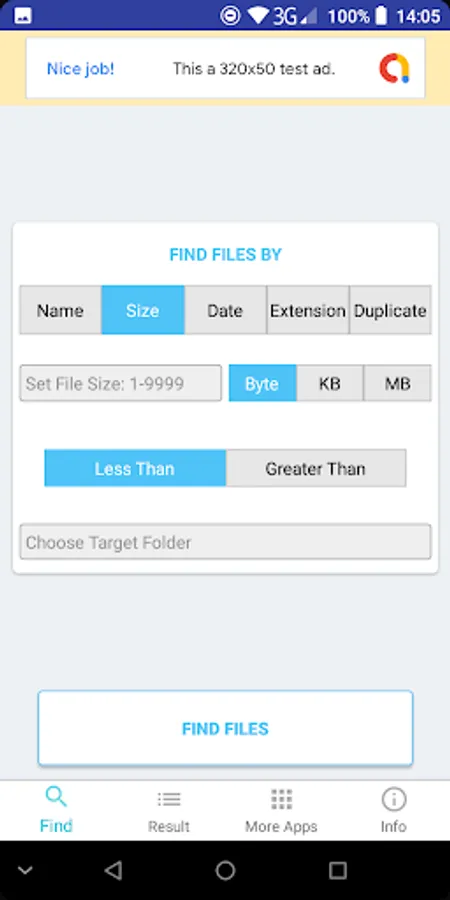Tap the Android home circle

pyautogui.click(x=225, y=871)
